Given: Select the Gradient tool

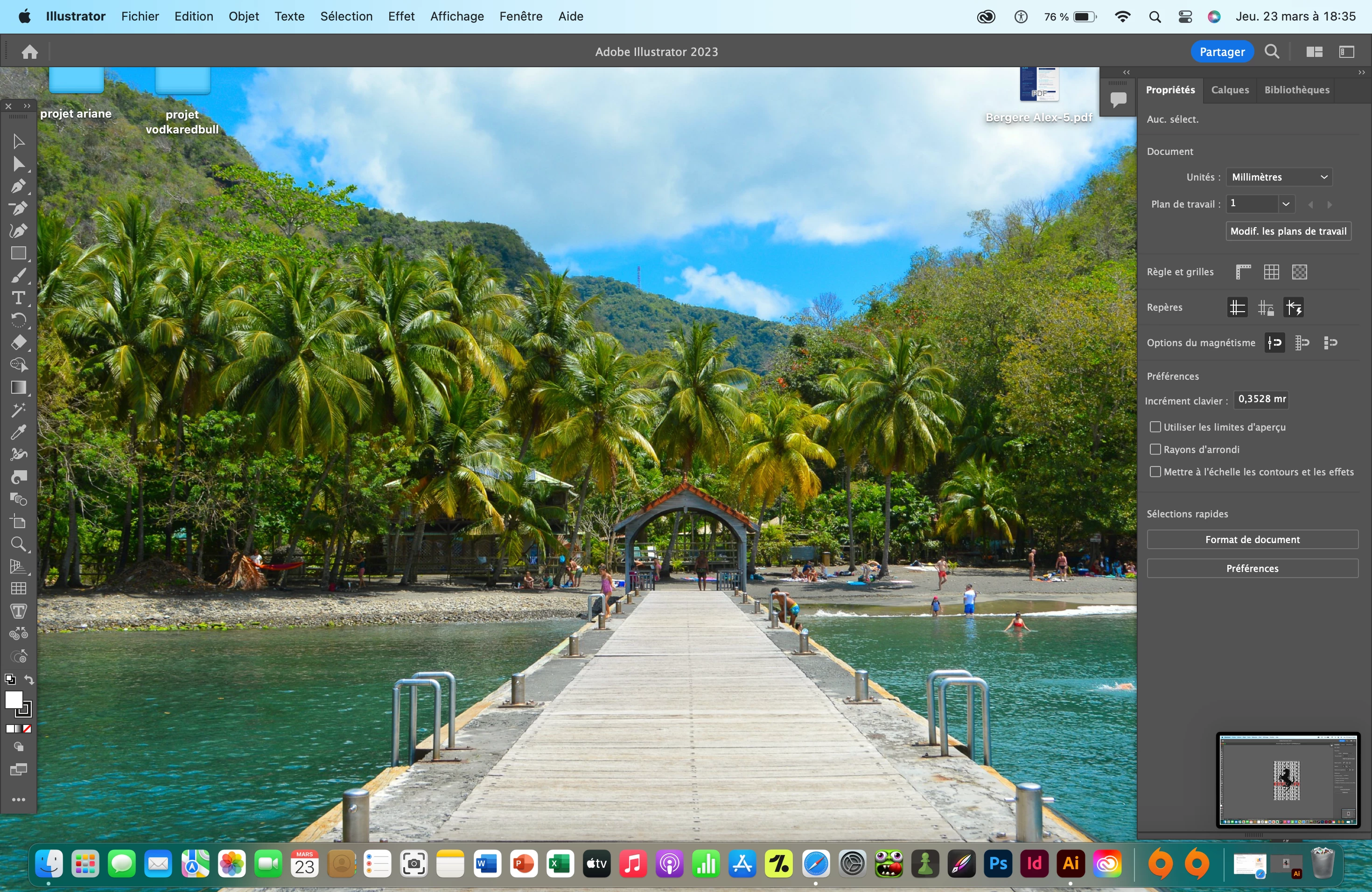Looking at the screenshot, I should pos(19,387).
